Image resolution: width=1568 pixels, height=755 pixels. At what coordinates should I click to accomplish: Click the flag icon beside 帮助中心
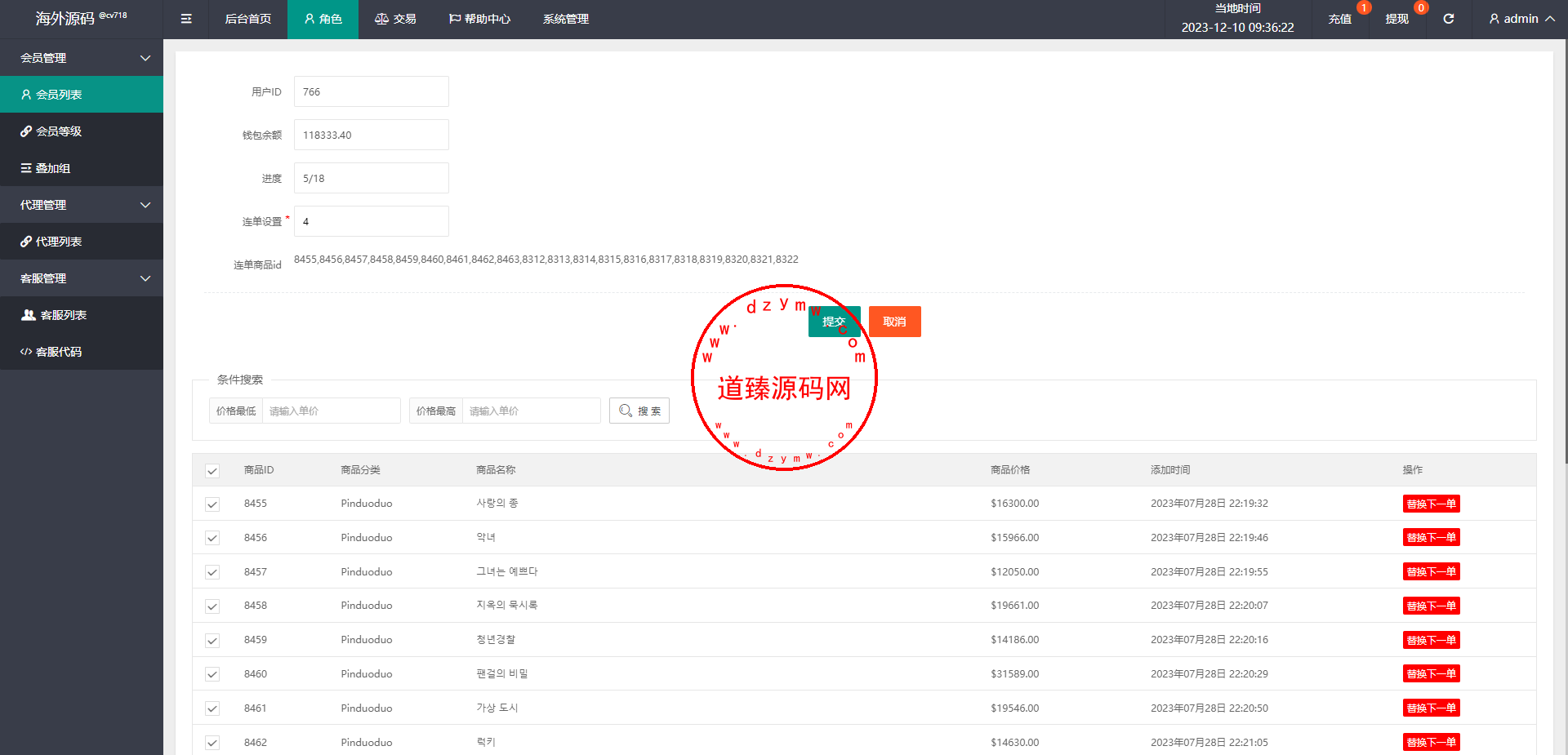455,19
